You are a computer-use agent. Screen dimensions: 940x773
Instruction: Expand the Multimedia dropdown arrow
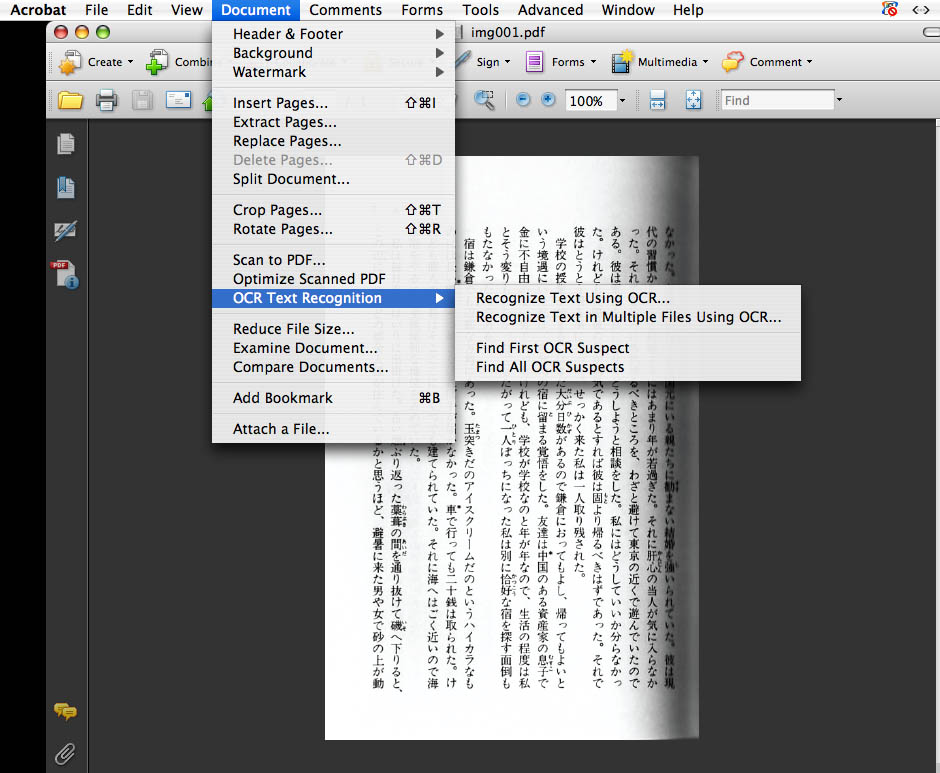[705, 62]
